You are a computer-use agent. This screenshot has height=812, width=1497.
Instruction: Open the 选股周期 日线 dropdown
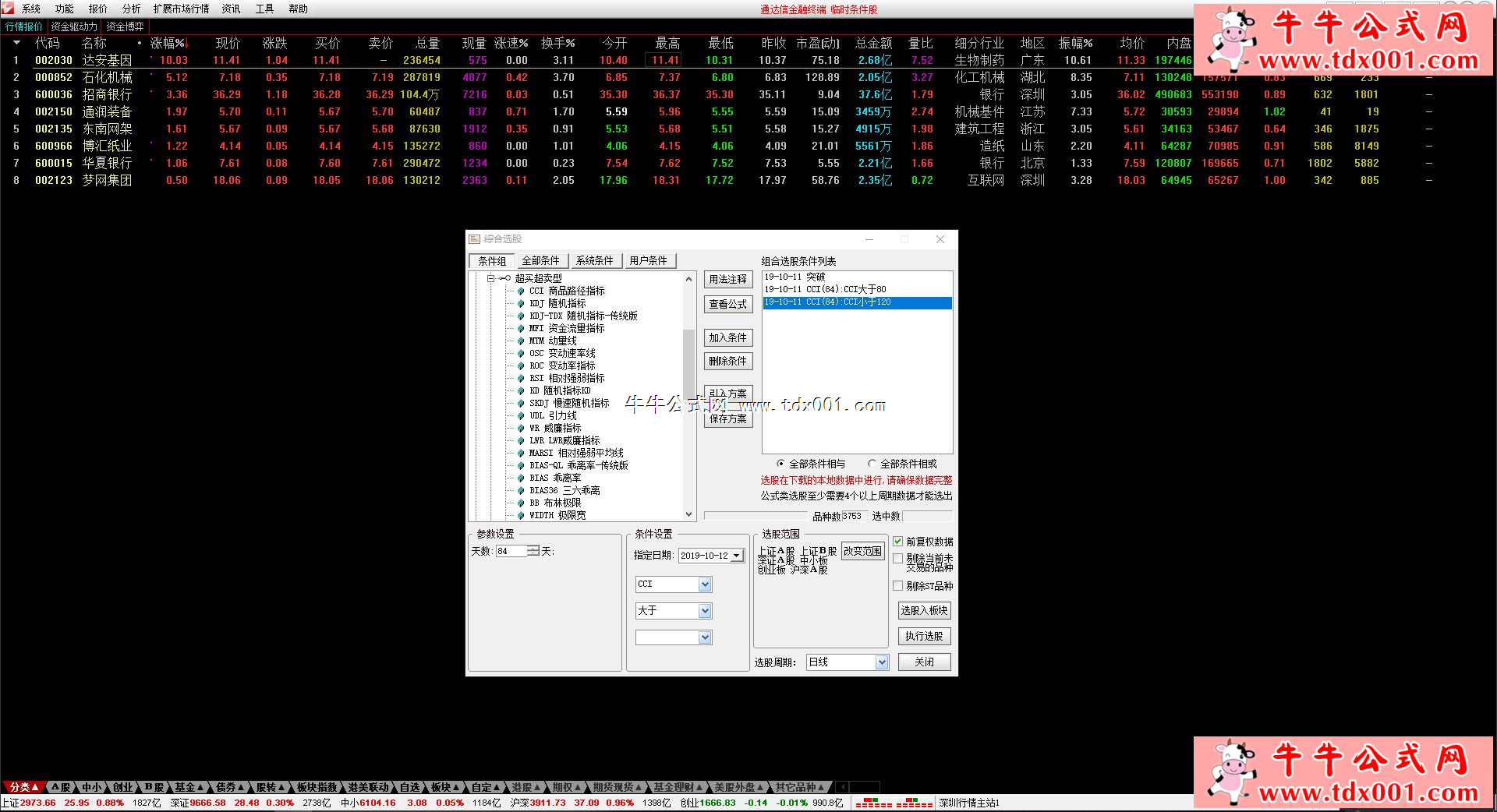tap(882, 662)
